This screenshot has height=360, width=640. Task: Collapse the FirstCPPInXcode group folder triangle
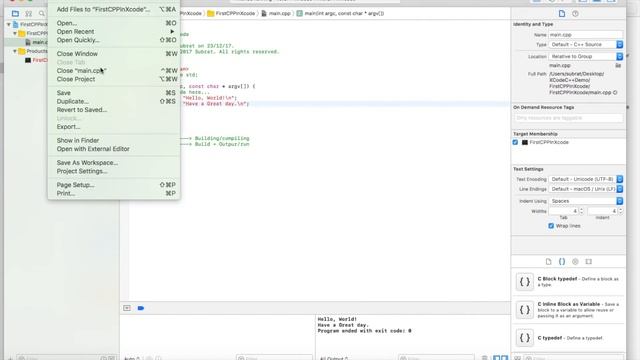click(x=15, y=33)
